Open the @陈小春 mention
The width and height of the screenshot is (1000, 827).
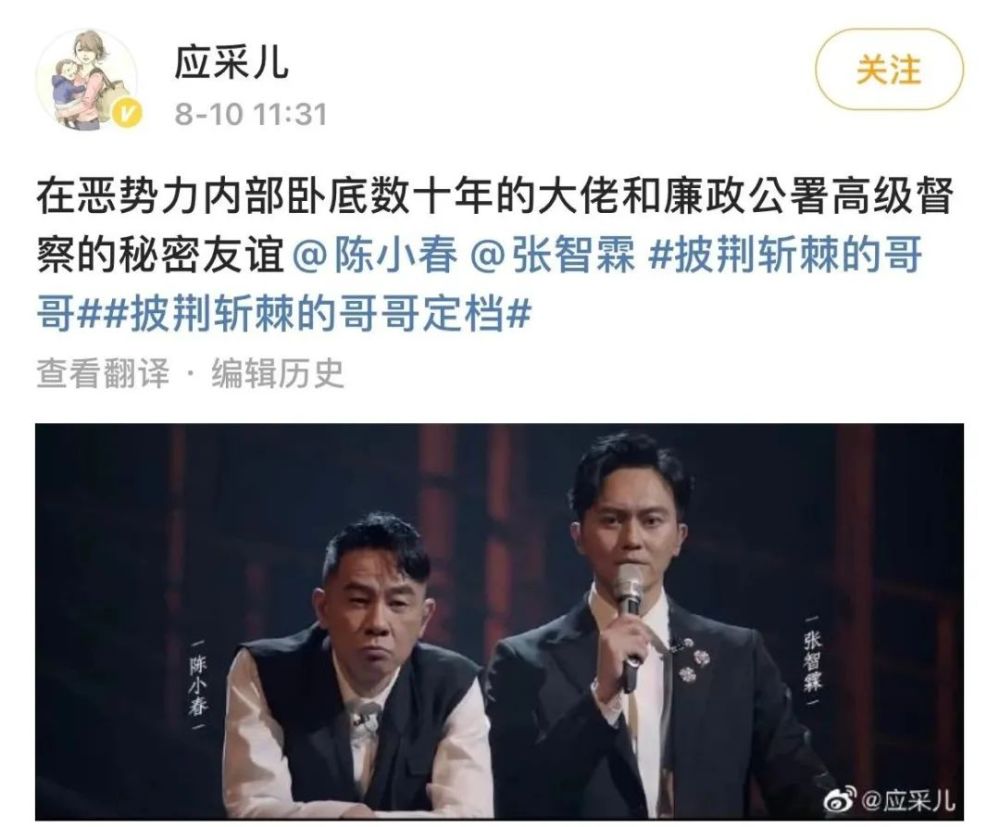(376, 256)
